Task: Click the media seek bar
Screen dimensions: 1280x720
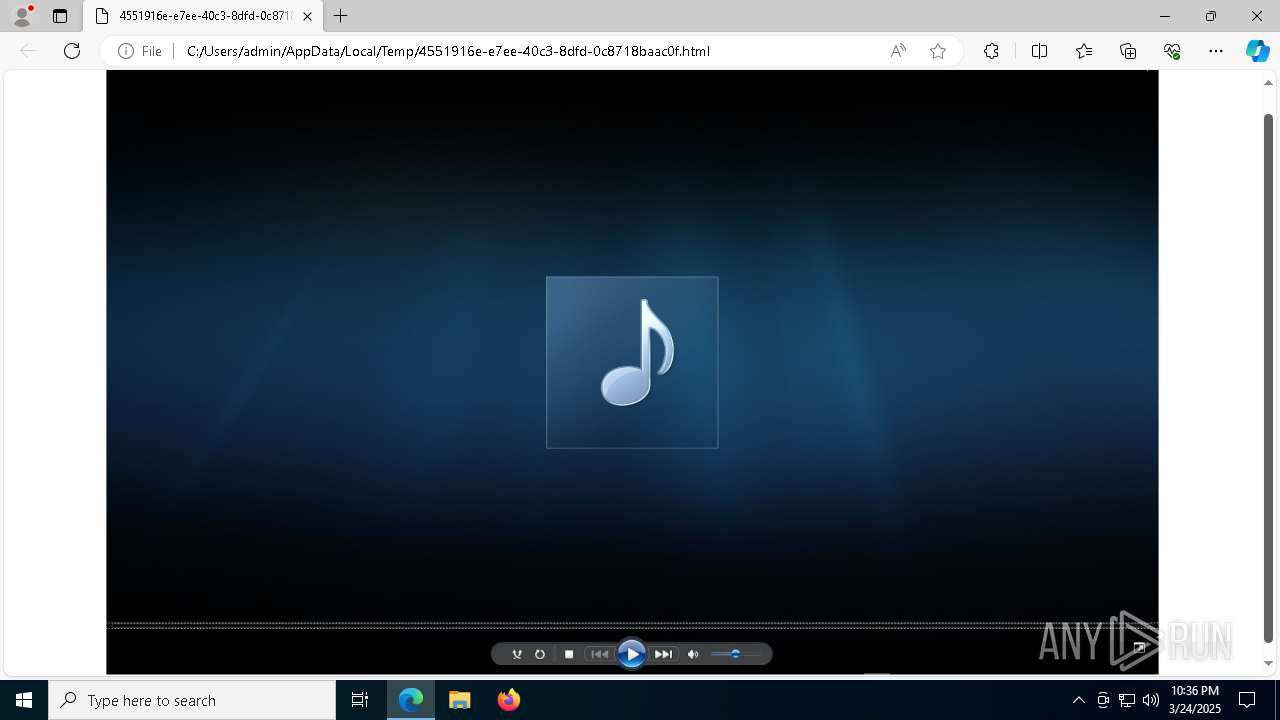Action: 632,625
